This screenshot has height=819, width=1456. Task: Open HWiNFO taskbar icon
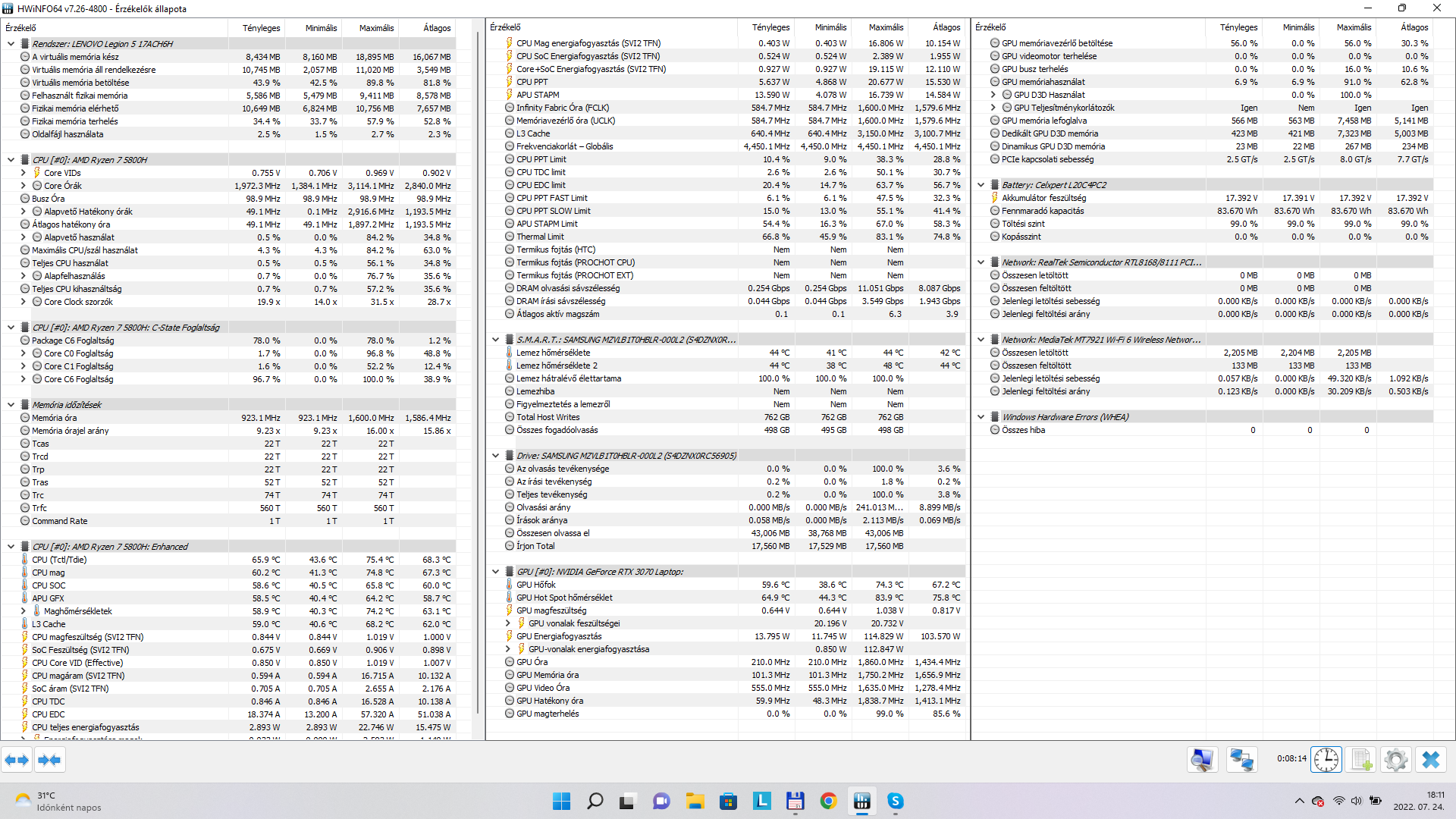tap(862, 802)
